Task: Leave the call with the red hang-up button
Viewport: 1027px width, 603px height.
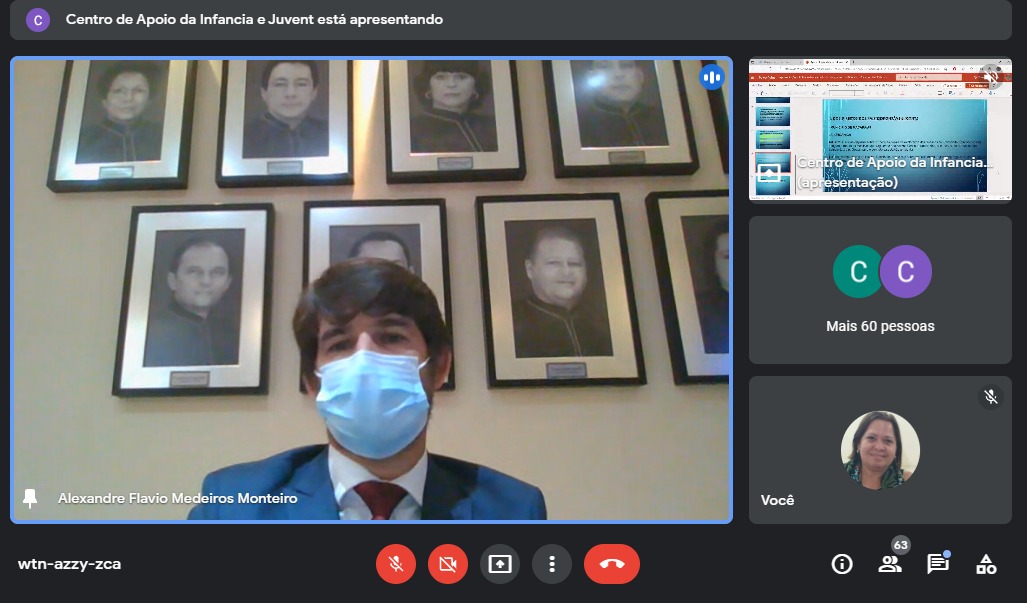Action: (x=612, y=564)
